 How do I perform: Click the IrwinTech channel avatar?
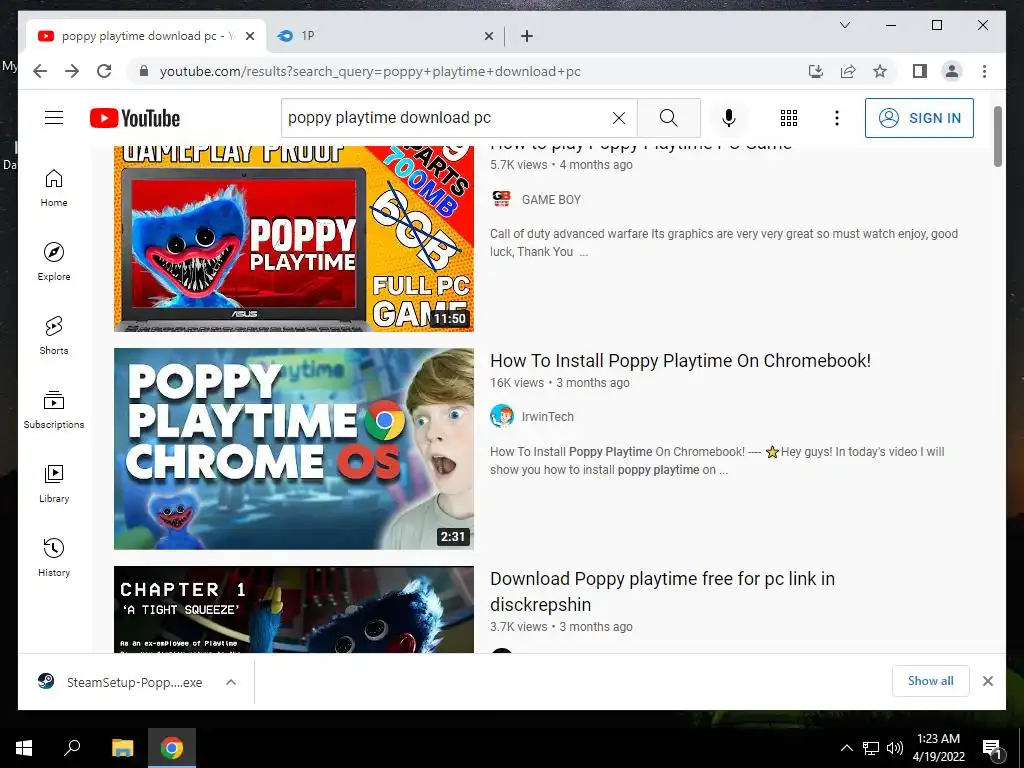pyautogui.click(x=502, y=416)
